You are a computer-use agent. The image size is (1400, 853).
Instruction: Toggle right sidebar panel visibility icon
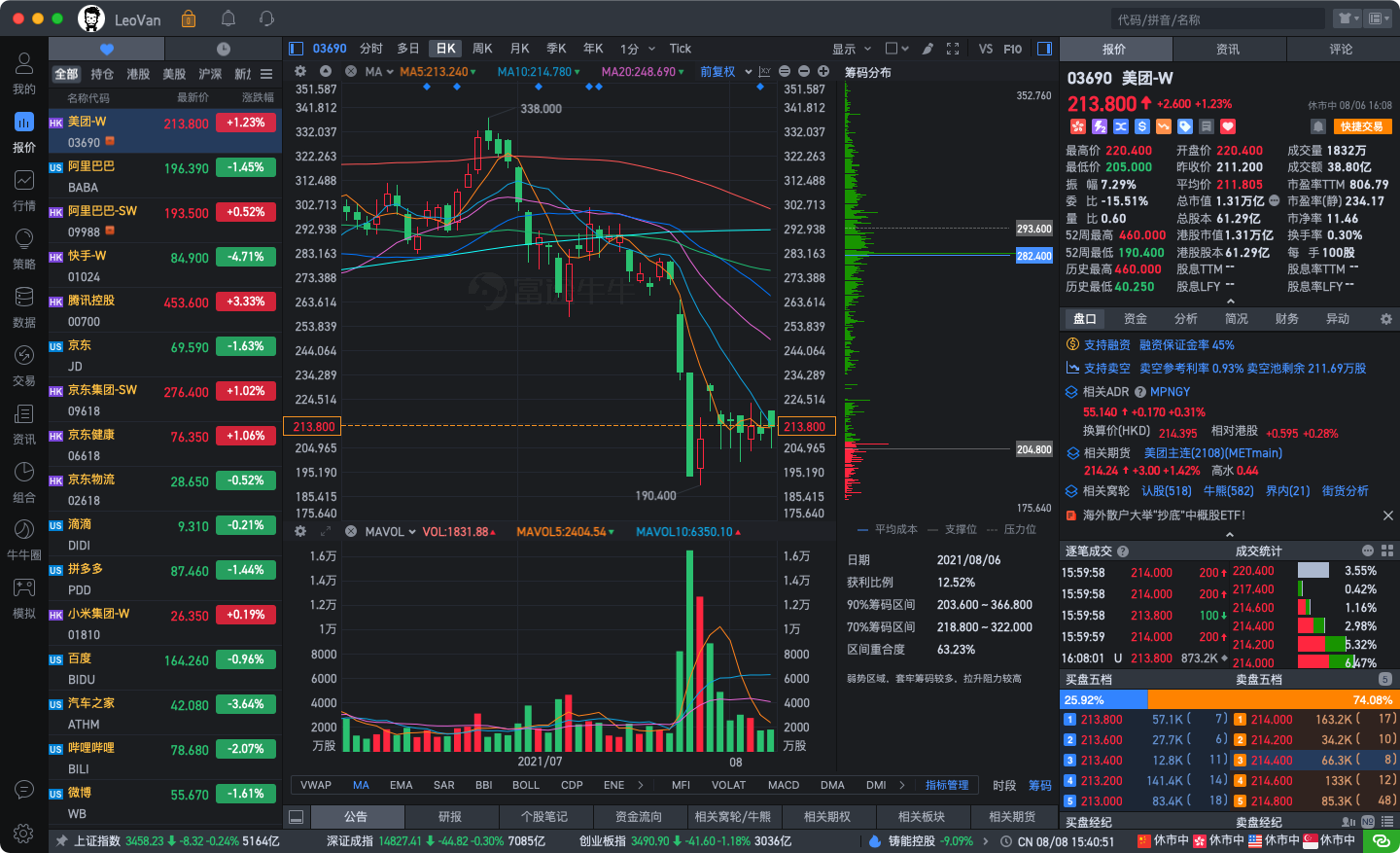[x=1044, y=49]
